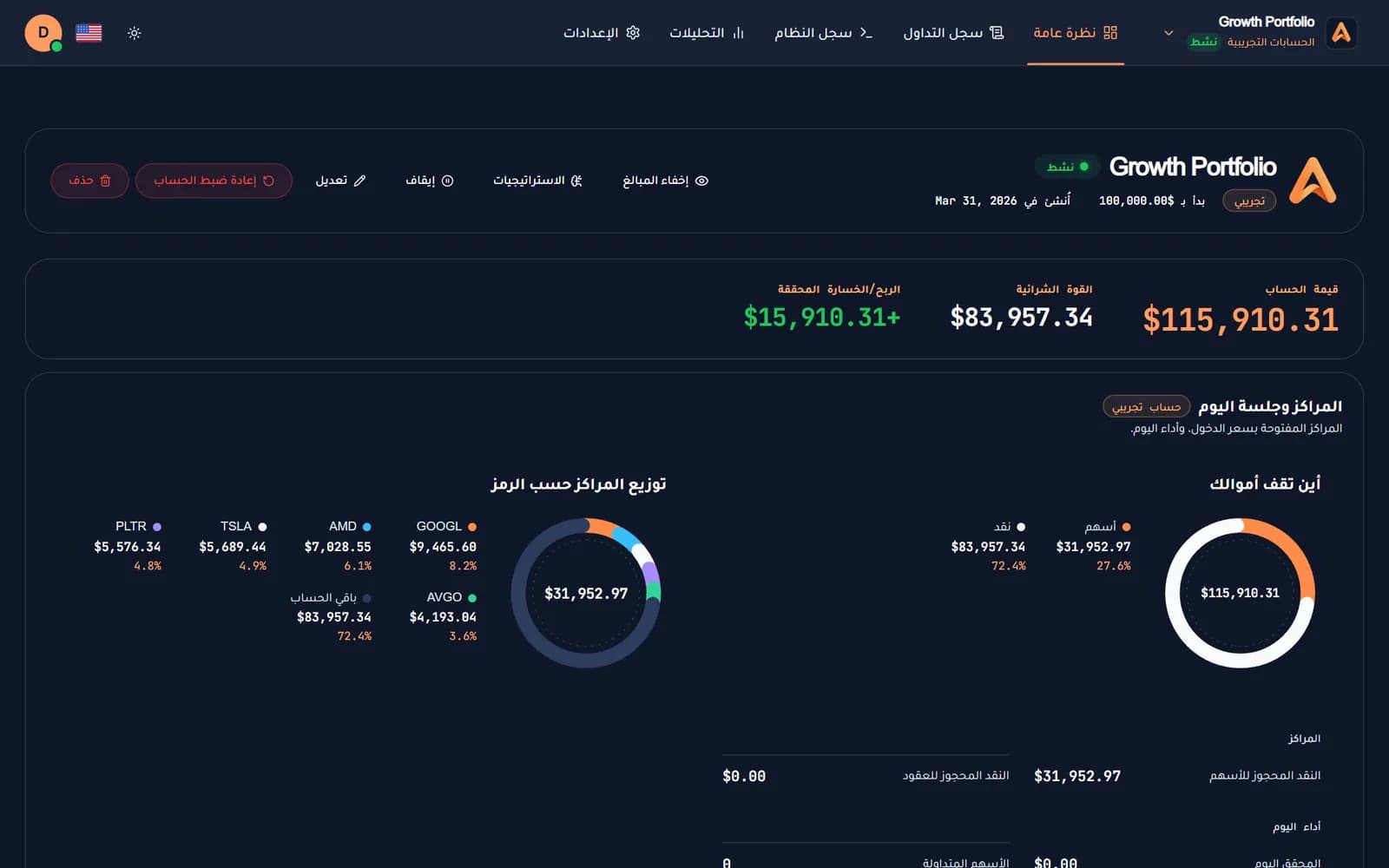Image resolution: width=1389 pixels, height=868 pixels.
Task: Delete account with حذف button
Action: coord(89,181)
